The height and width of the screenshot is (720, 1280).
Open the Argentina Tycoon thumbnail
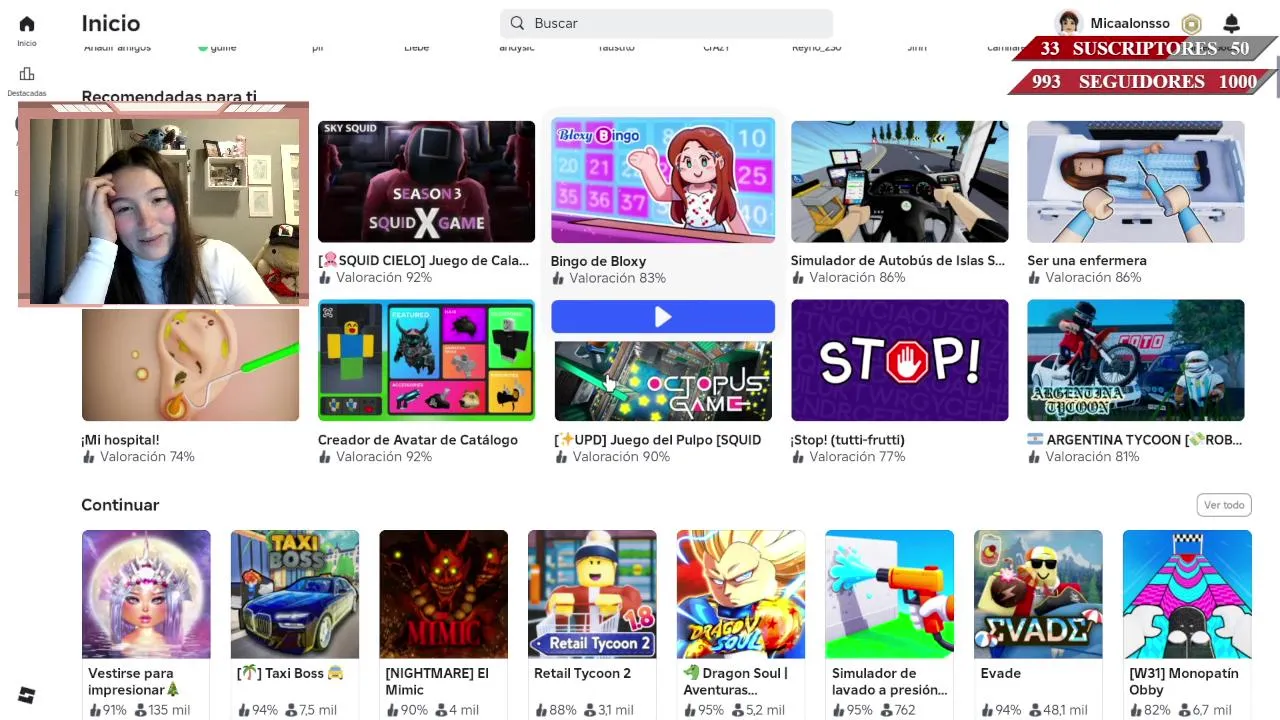[1136, 360]
